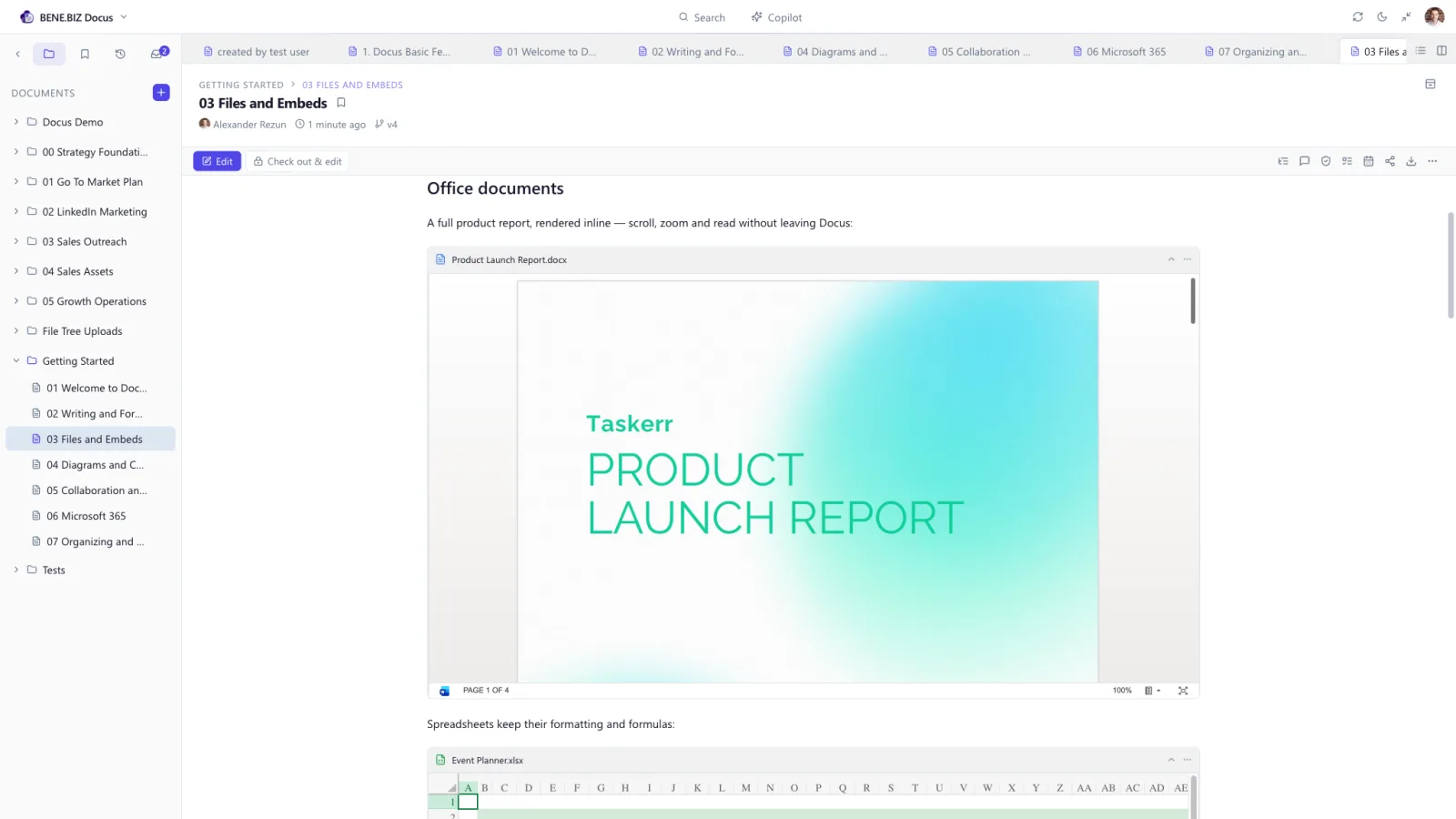Open '01 Welcome to Doc...' in sidebar tree

click(90, 388)
